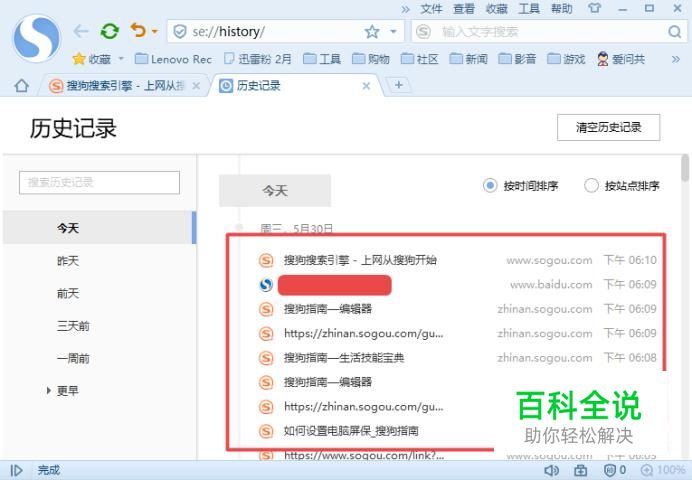Image resolution: width=692 pixels, height=480 pixels.
Task: Click the 100% zoom control
Action: coord(663,470)
